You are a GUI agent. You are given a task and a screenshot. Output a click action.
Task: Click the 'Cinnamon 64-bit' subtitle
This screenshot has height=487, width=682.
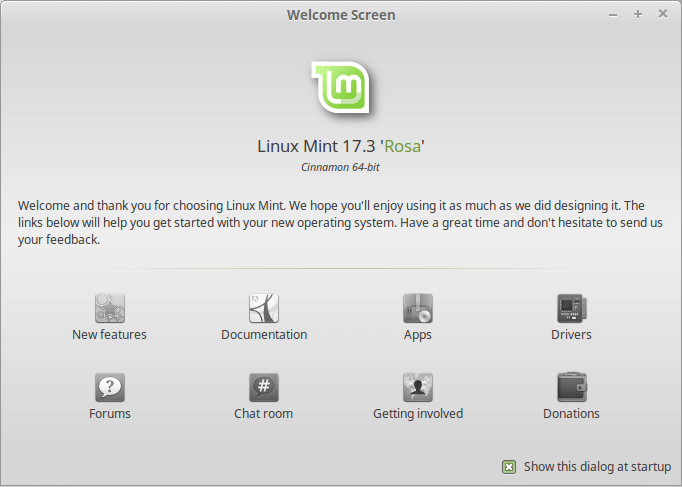click(340, 167)
